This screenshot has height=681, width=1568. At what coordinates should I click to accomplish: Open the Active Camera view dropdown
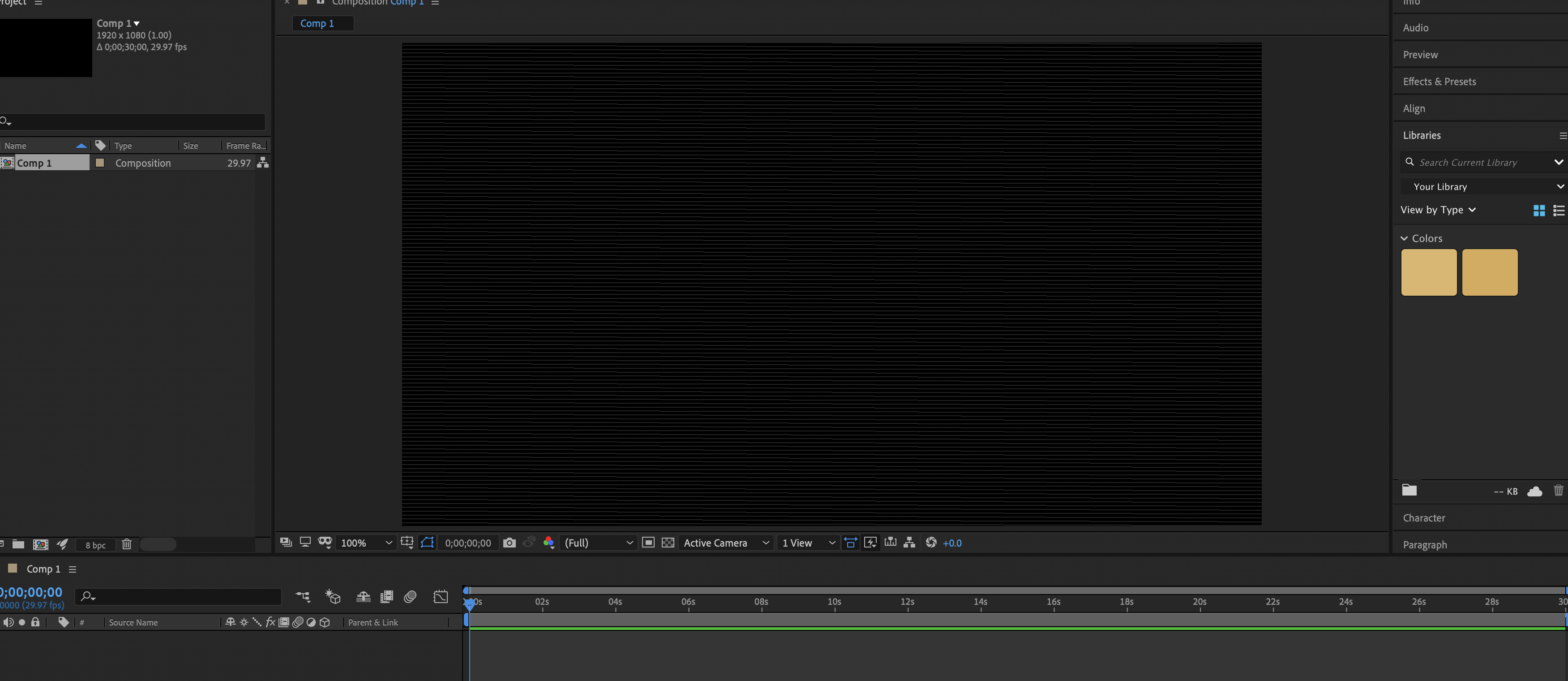point(726,543)
